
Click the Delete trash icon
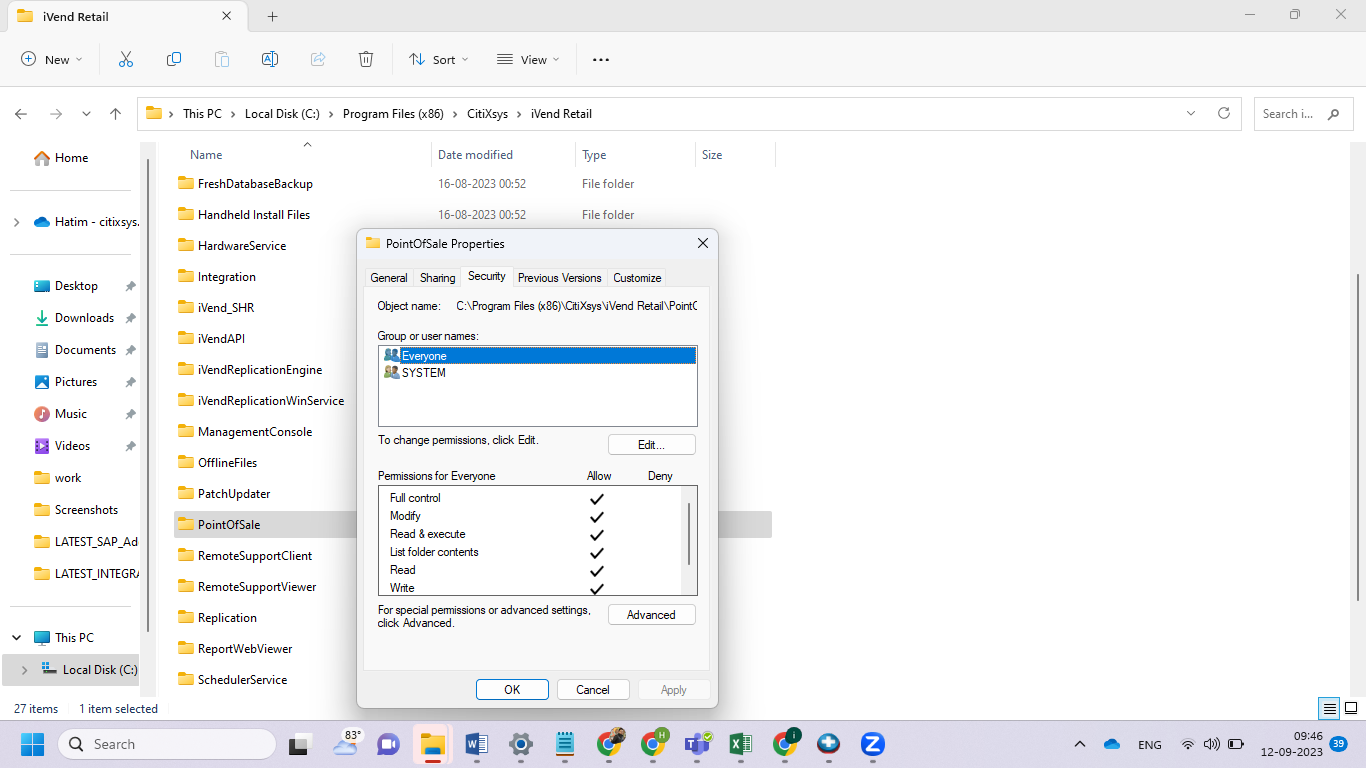366,60
